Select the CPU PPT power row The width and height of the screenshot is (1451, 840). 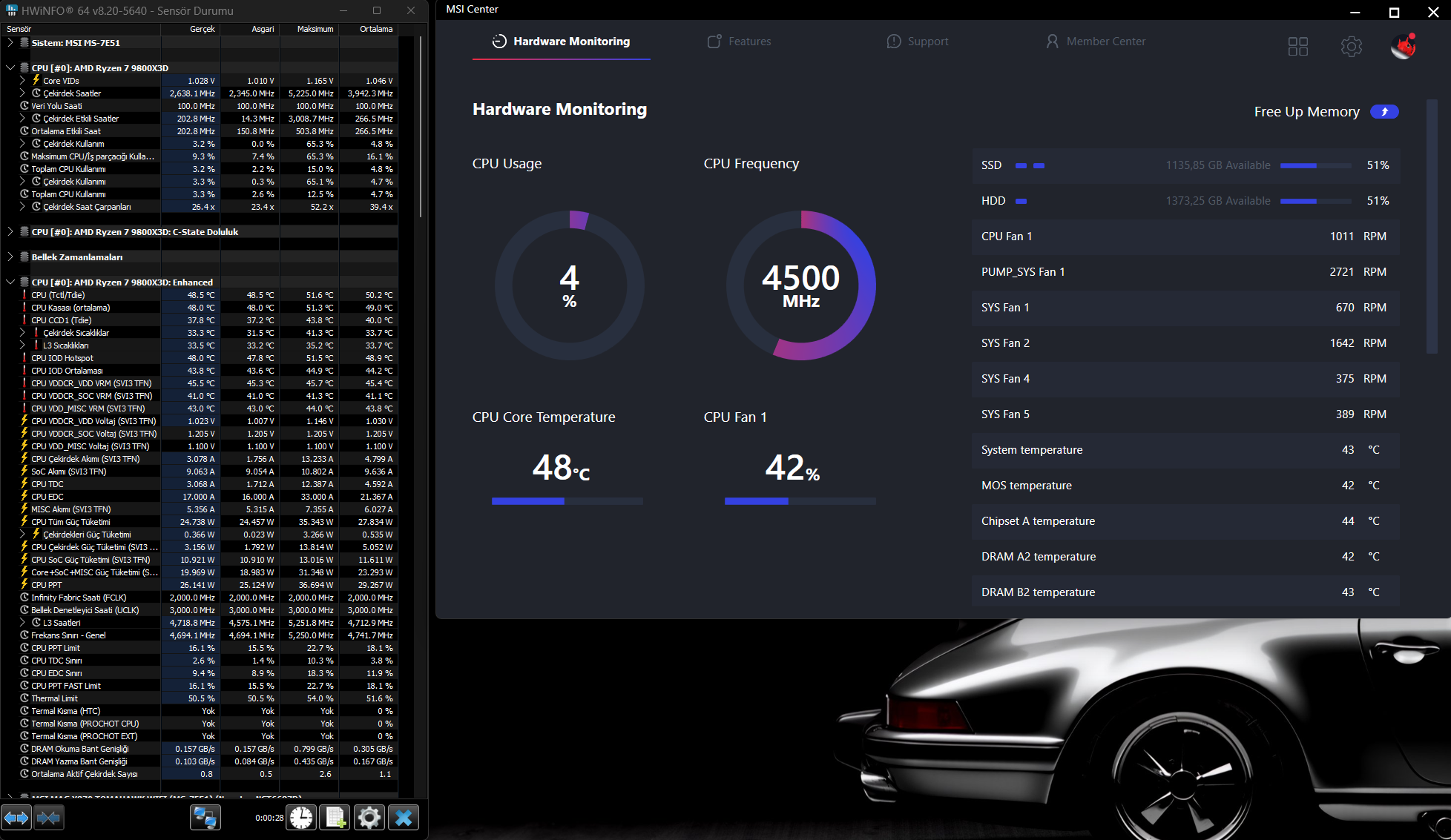click(x=199, y=584)
